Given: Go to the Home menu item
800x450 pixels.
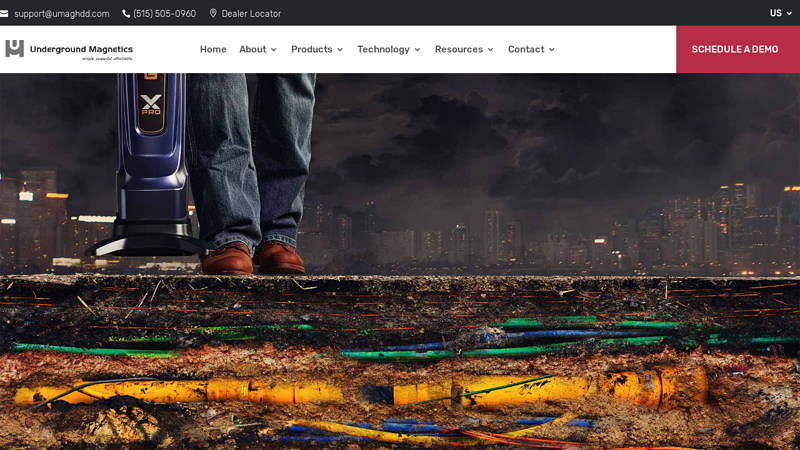Looking at the screenshot, I should (213, 49).
